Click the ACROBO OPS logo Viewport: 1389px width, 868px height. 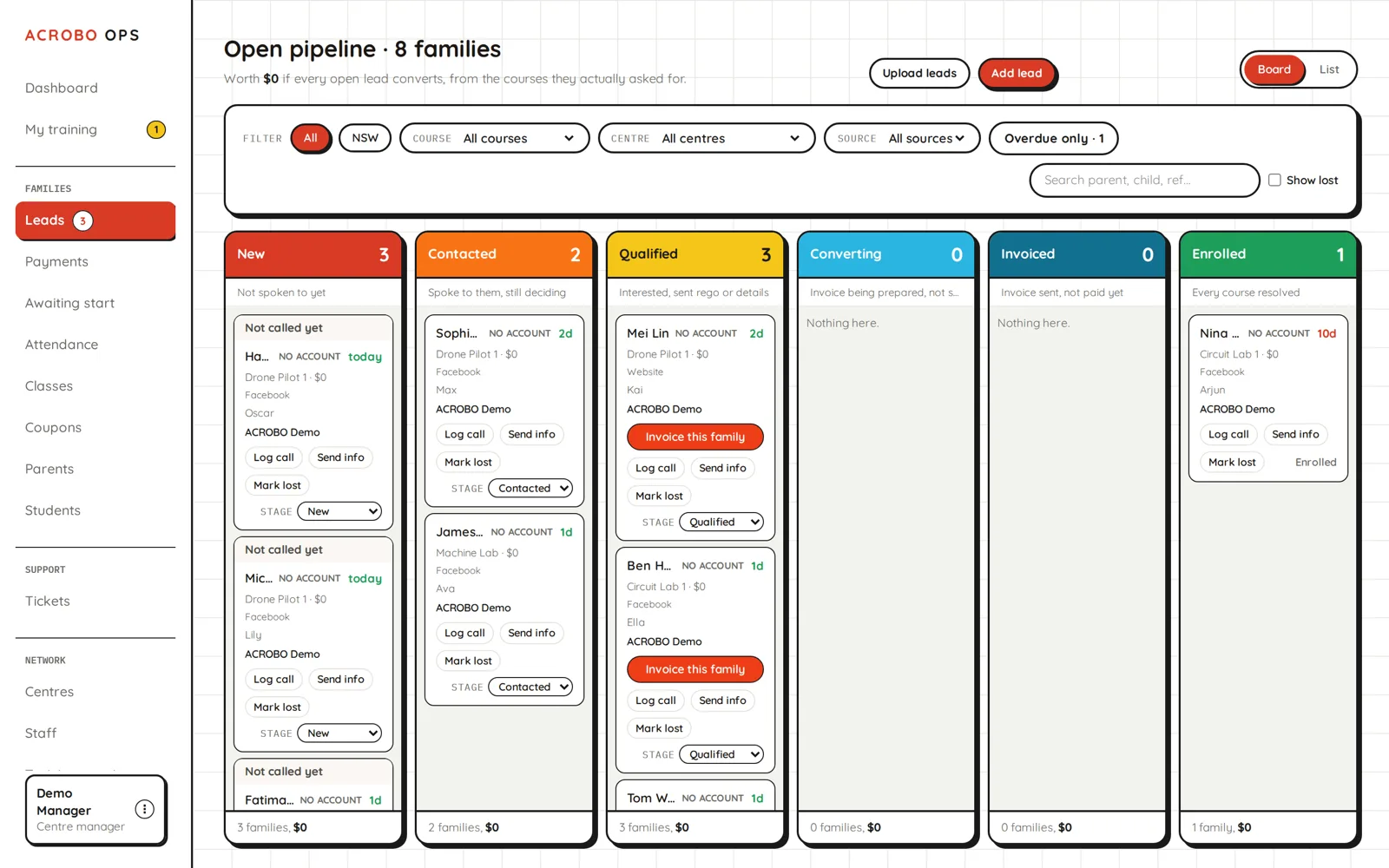(82, 36)
